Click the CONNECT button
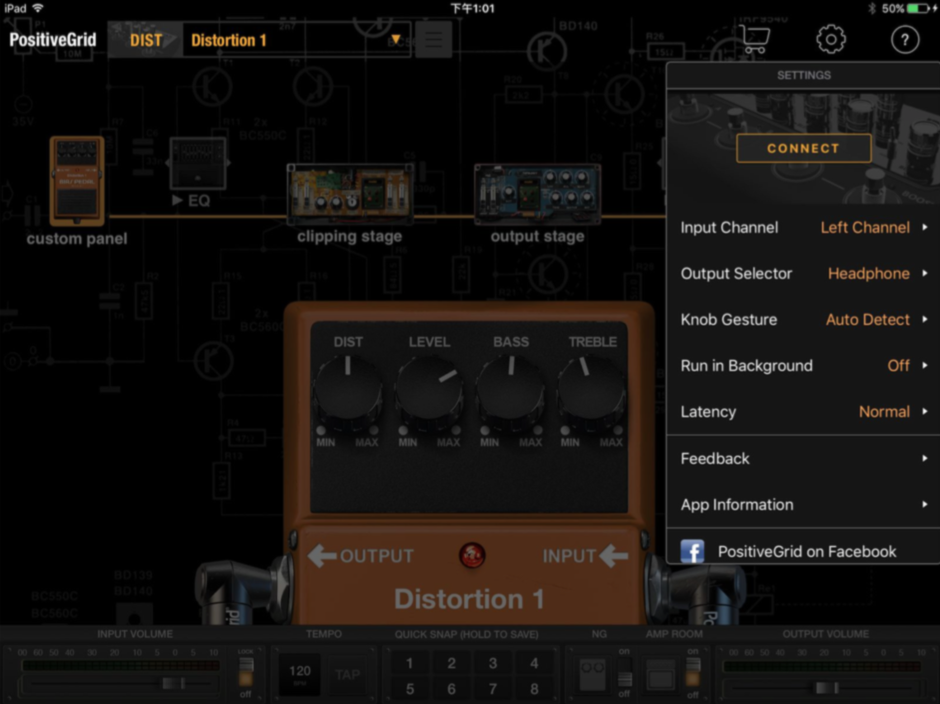Image resolution: width=940 pixels, height=704 pixels. (x=803, y=148)
